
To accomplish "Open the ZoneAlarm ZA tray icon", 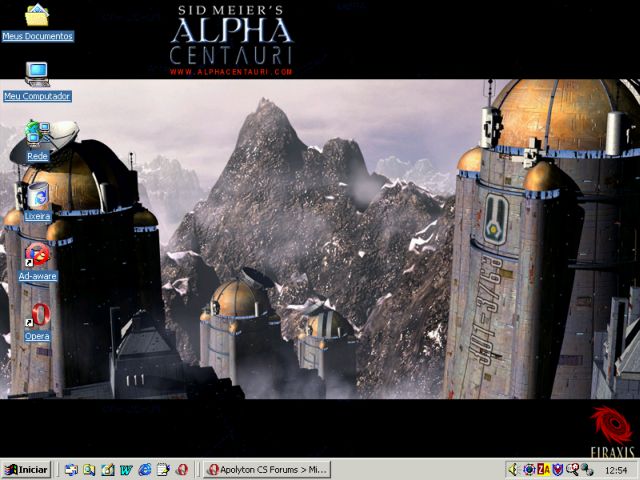I will [543, 470].
